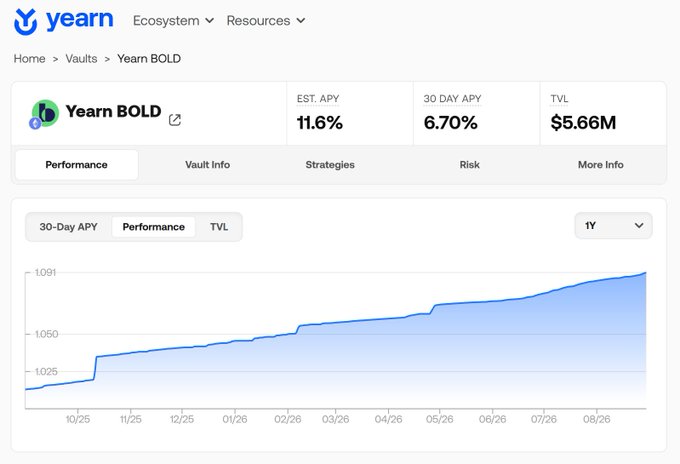This screenshot has height=464, width=680.
Task: Click the 06/26 x-axis label
Action: 492,419
